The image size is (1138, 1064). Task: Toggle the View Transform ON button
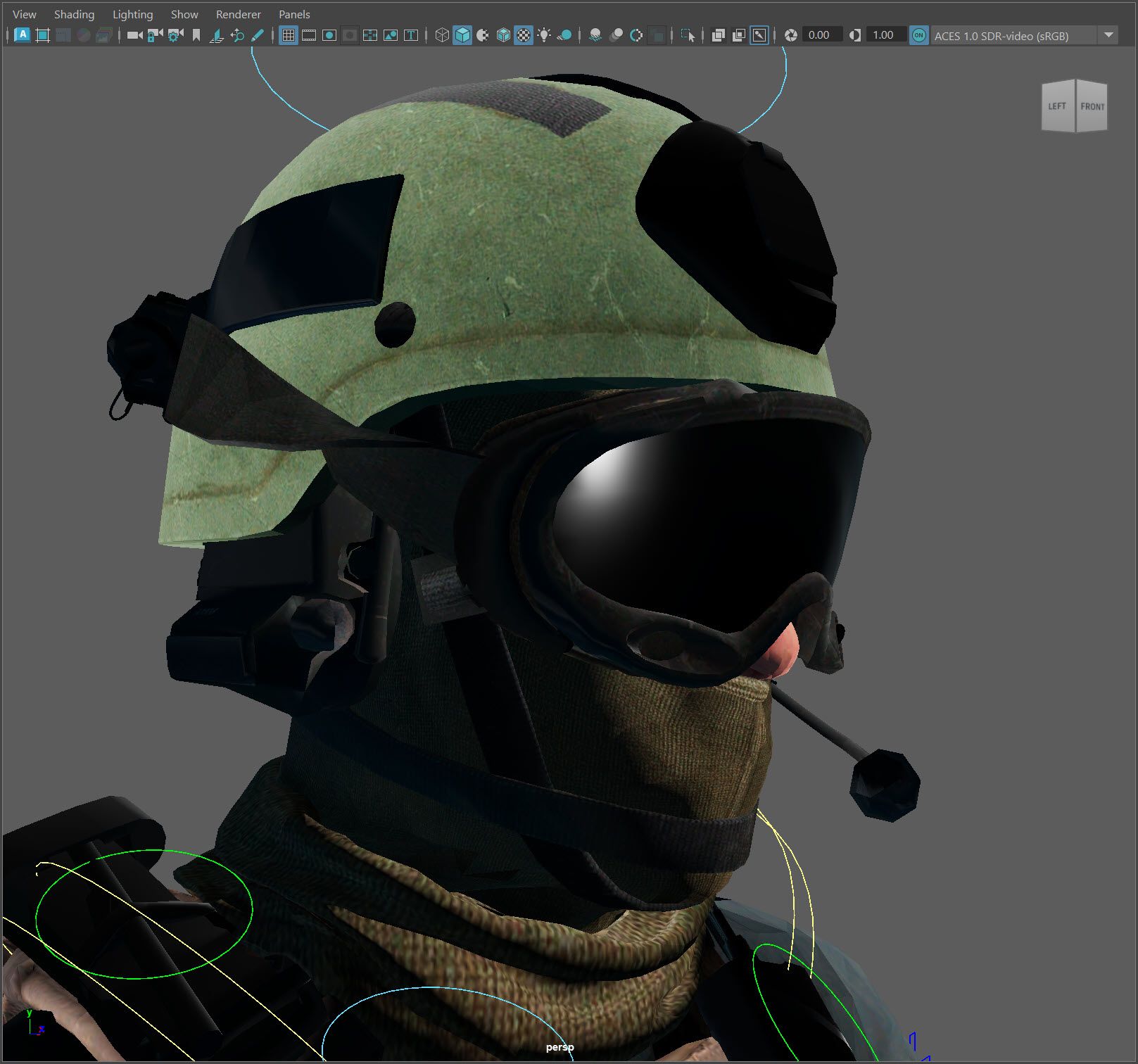pos(918,34)
